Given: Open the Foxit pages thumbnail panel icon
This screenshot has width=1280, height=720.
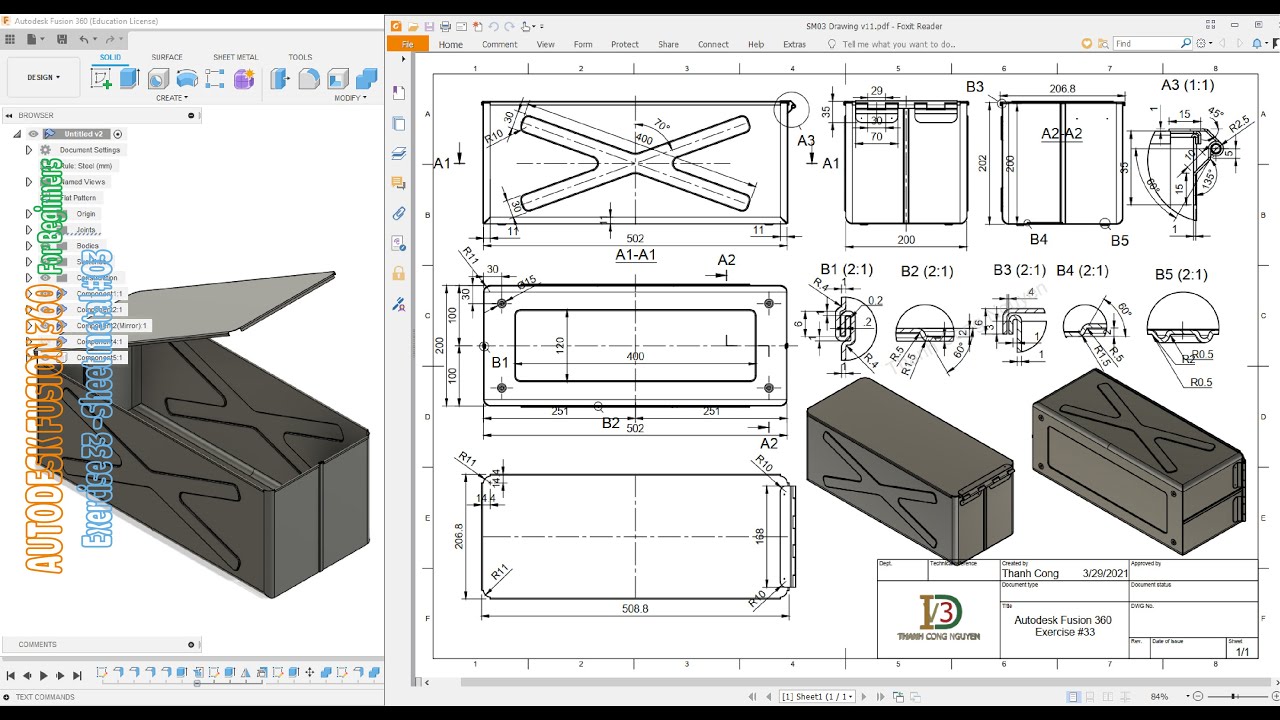Looking at the screenshot, I should coord(399,124).
